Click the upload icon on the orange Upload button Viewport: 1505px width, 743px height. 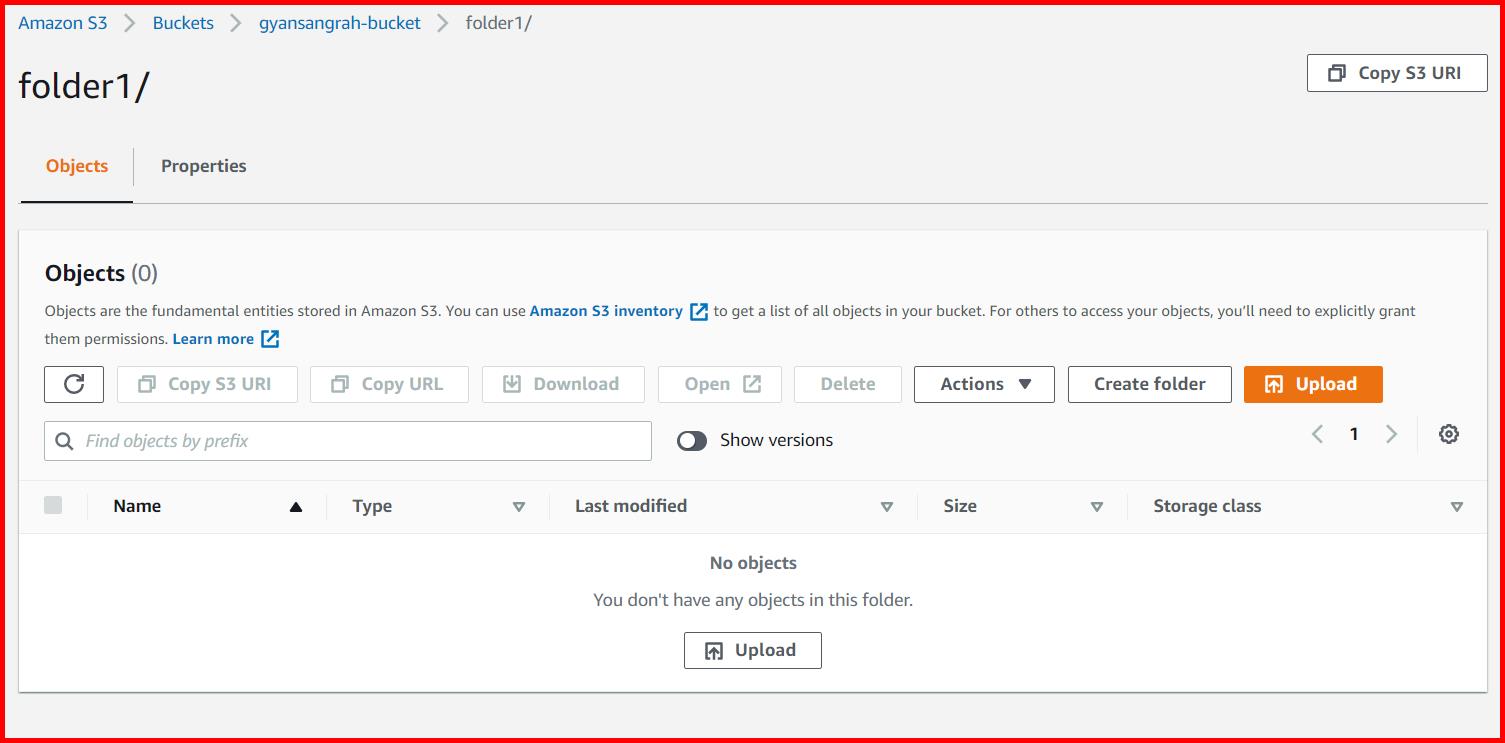click(x=1276, y=384)
